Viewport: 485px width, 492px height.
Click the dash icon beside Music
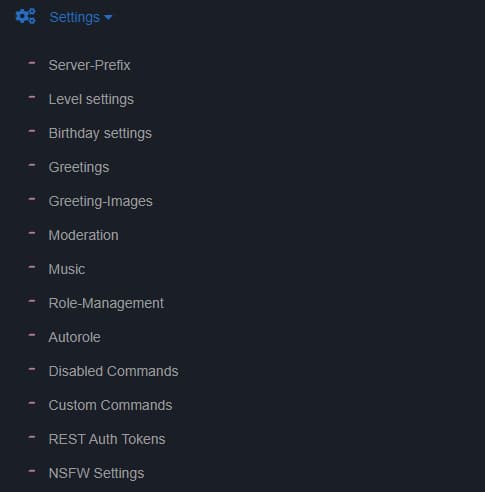coord(32,267)
